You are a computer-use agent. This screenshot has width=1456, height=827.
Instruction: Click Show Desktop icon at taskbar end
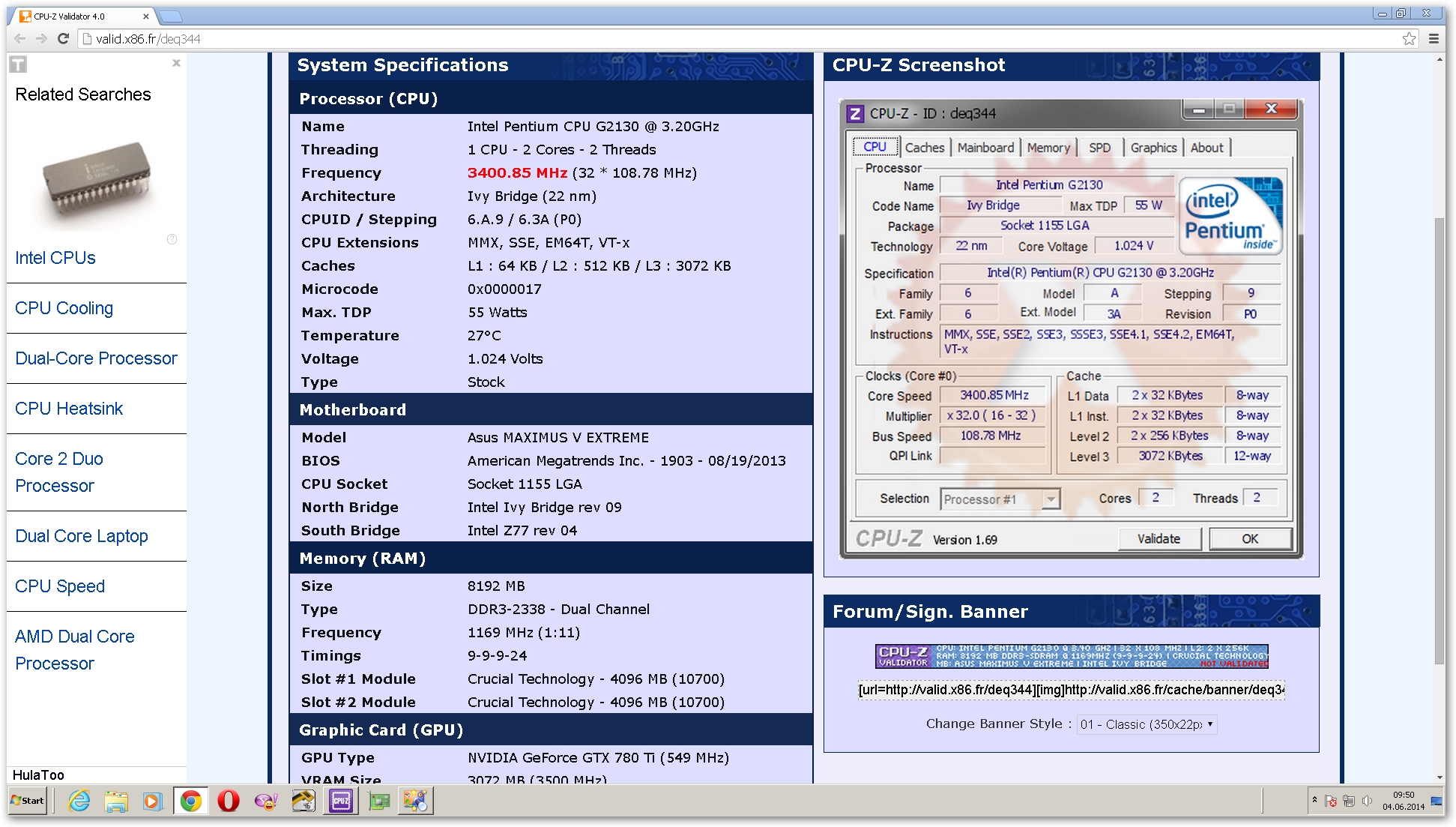1437,801
